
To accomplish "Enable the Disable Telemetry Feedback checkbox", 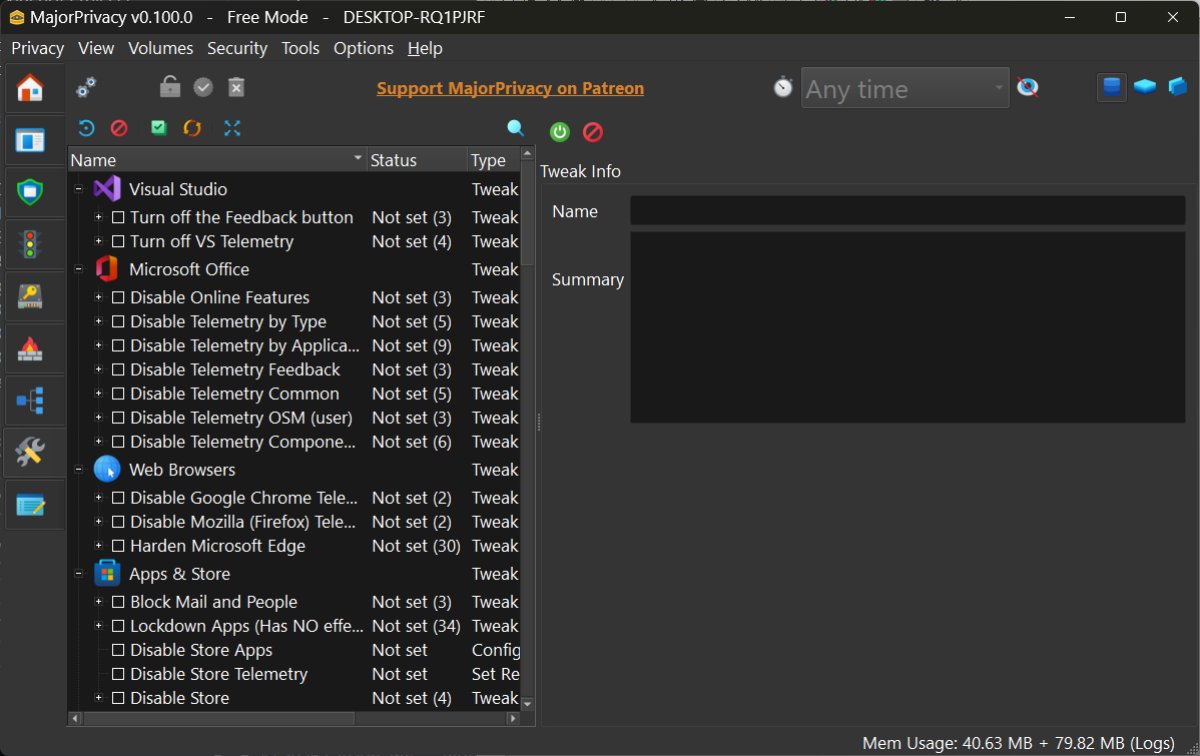I will (118, 369).
